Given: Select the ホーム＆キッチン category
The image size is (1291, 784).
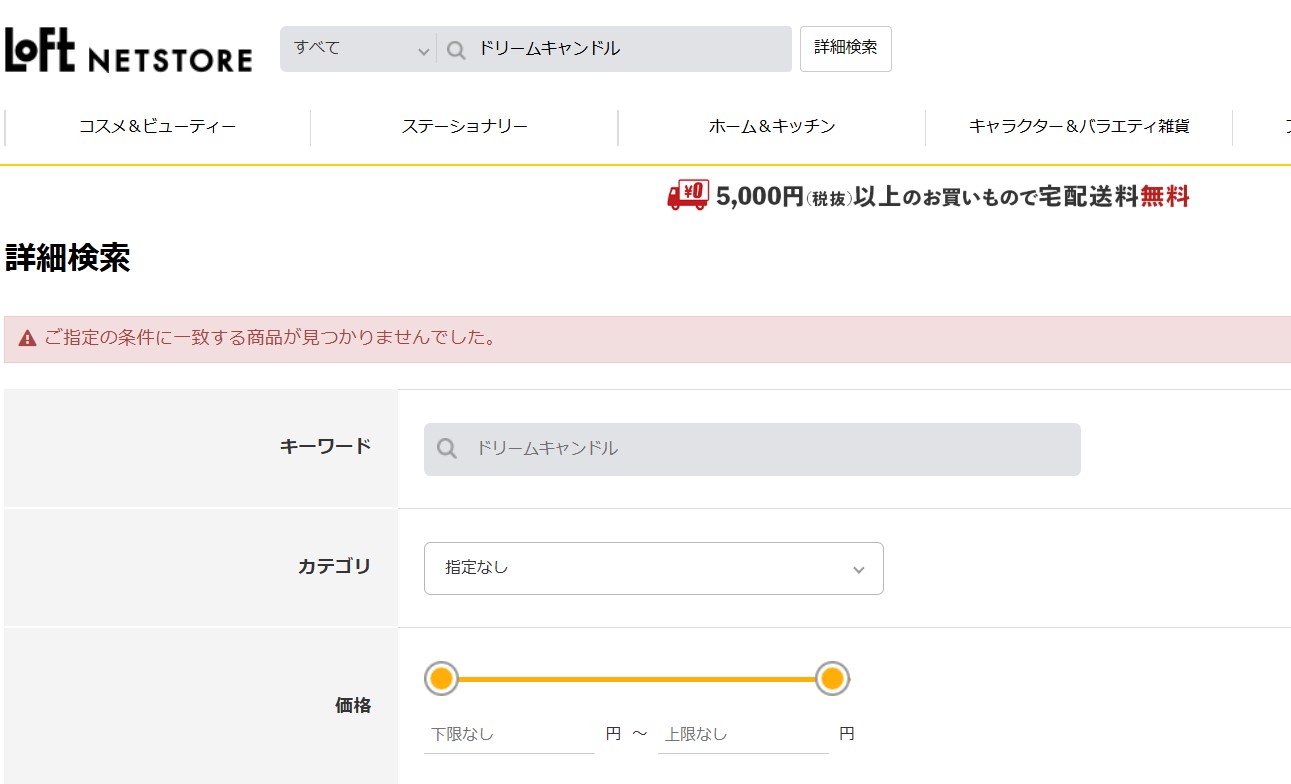Looking at the screenshot, I should (x=771, y=127).
